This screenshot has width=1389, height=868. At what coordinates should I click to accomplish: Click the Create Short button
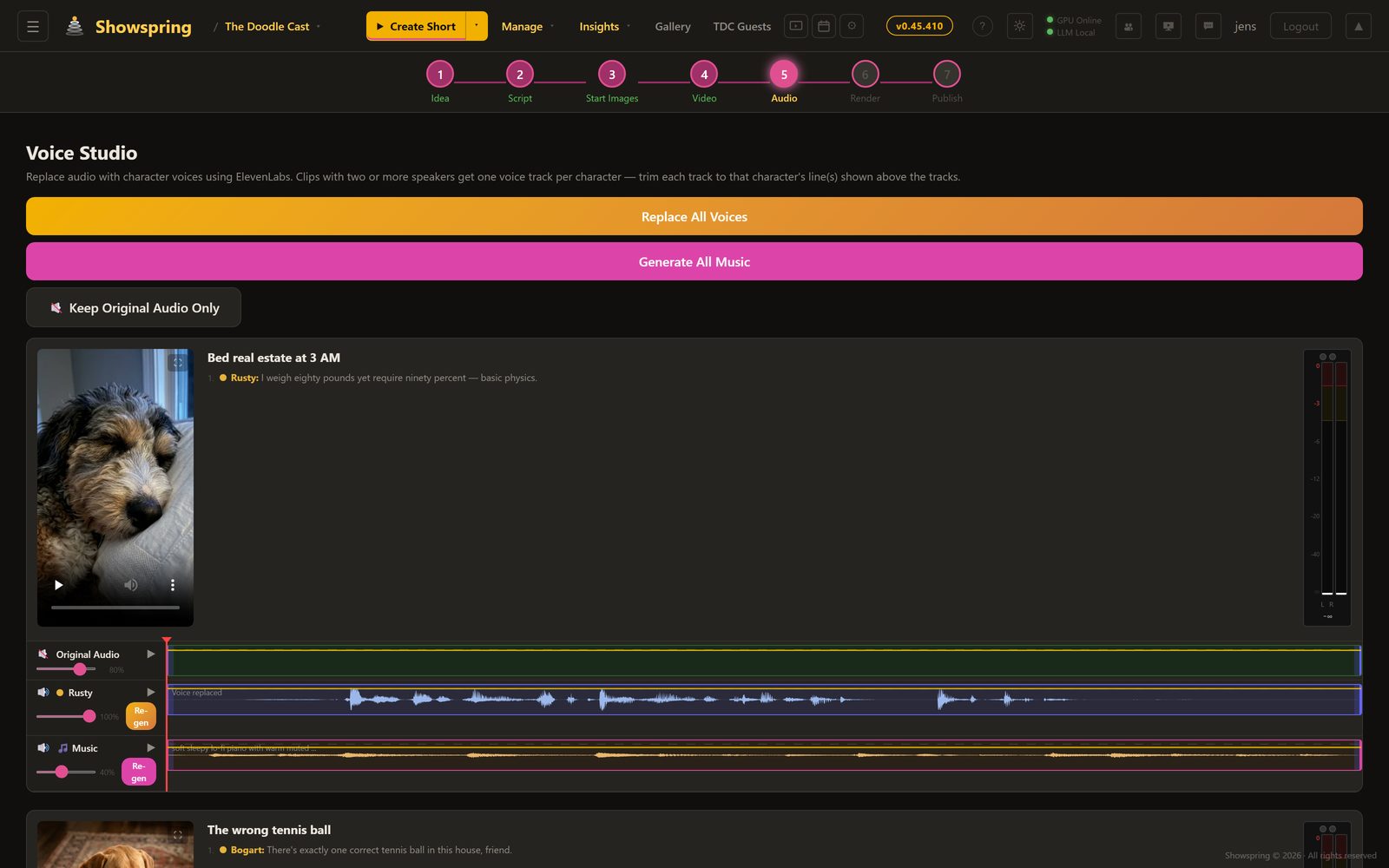(417, 26)
